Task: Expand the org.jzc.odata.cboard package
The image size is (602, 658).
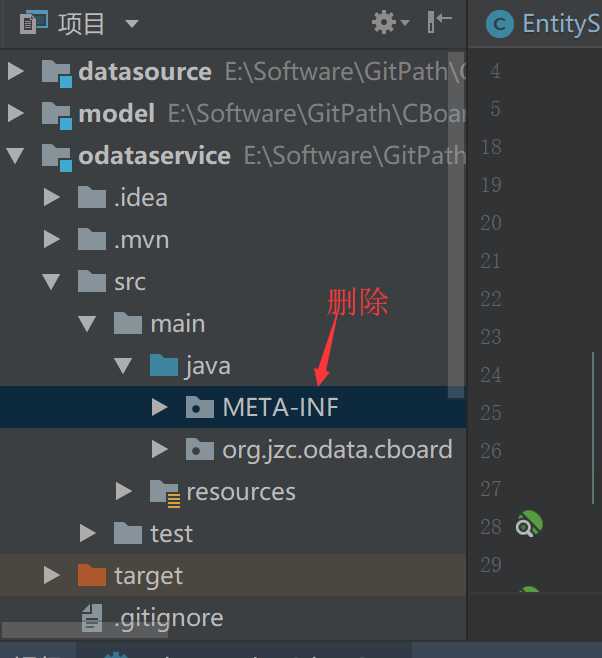Action: click(160, 449)
